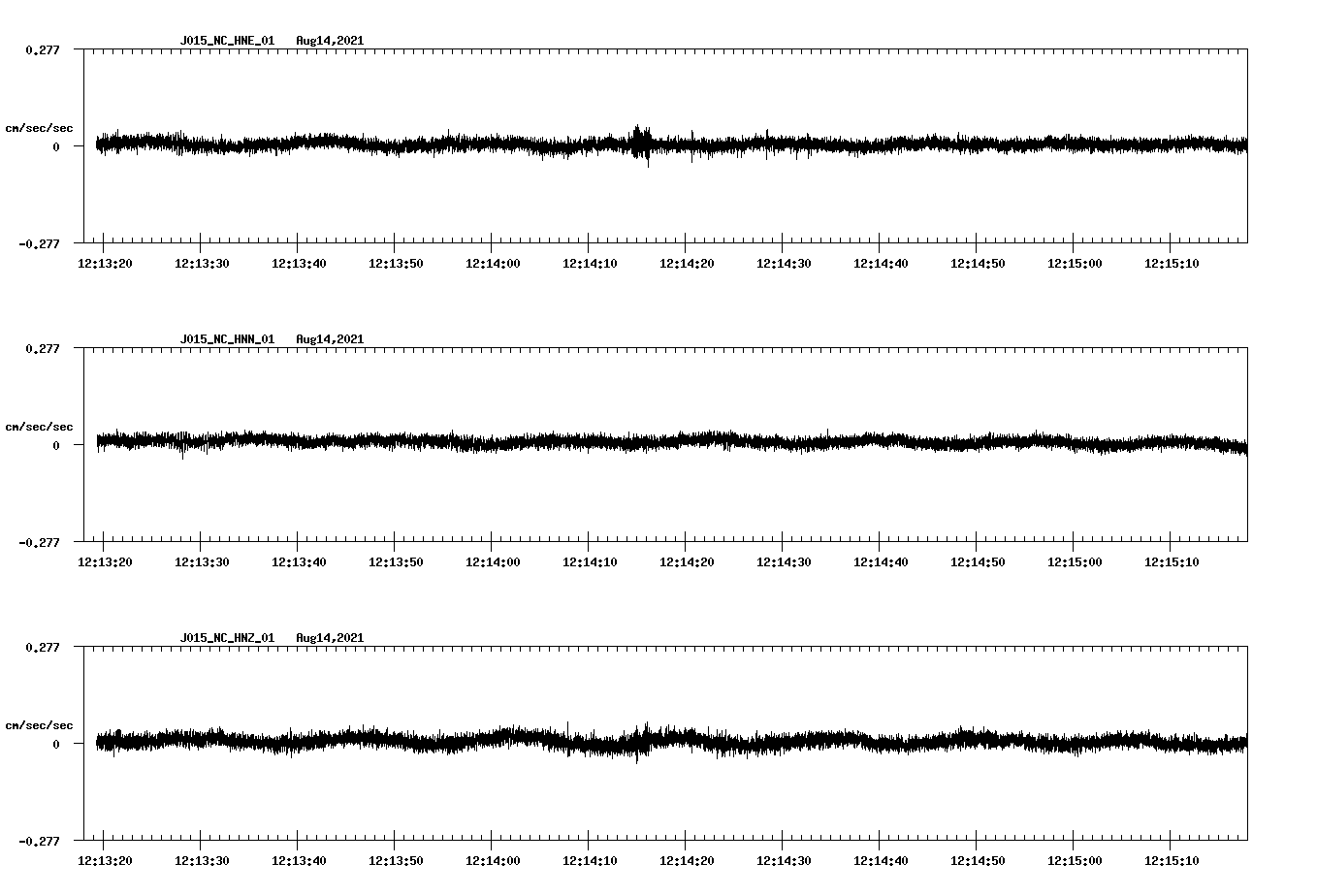The image size is (1317, 896).
Task: Select the Aug14,2021 date on HNN plot
Action: [330, 339]
